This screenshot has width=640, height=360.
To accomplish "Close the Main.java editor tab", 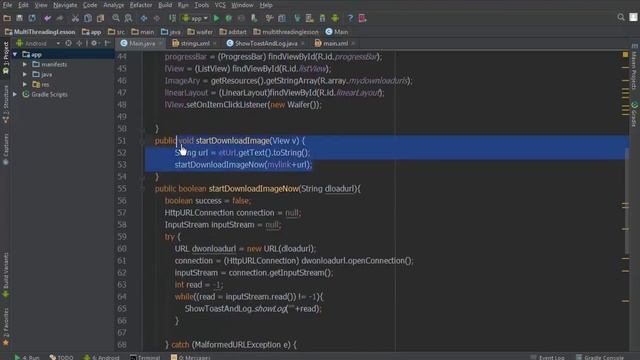I will tap(161, 43).
